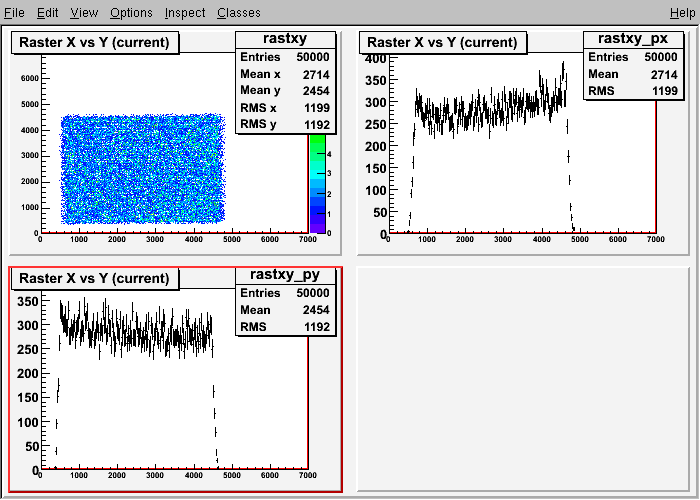The width and height of the screenshot is (700, 500).
Task: Click the 7000 x-axis label in rastxy_px plot
Action: click(x=655, y=239)
